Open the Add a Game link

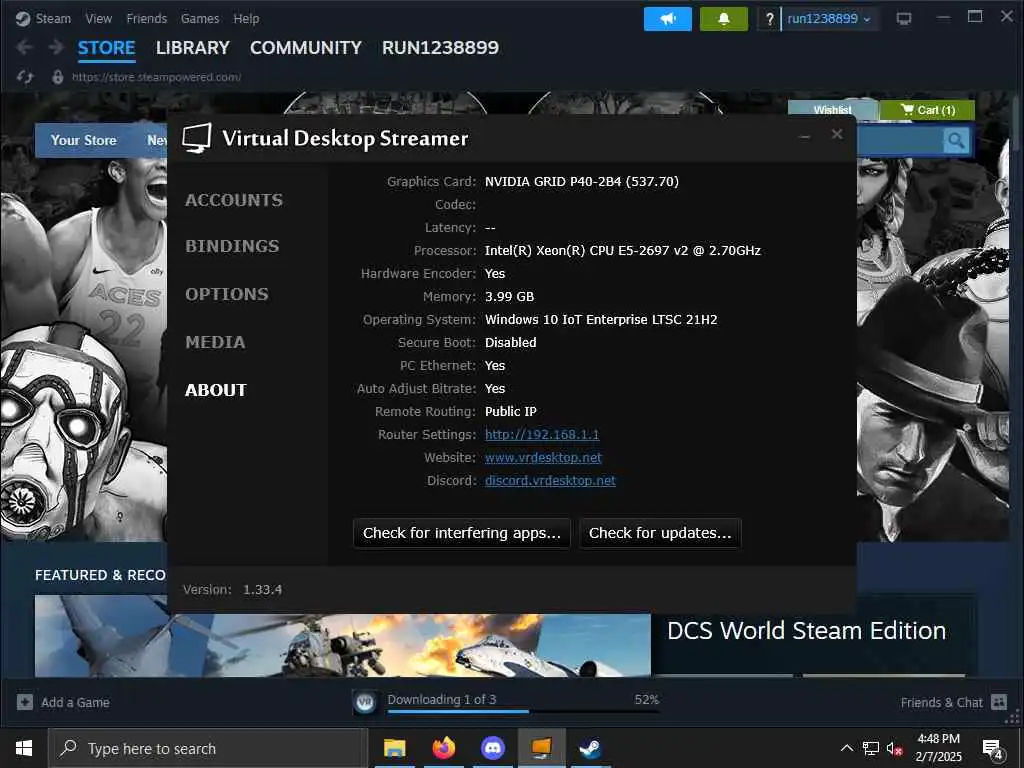[75, 703]
